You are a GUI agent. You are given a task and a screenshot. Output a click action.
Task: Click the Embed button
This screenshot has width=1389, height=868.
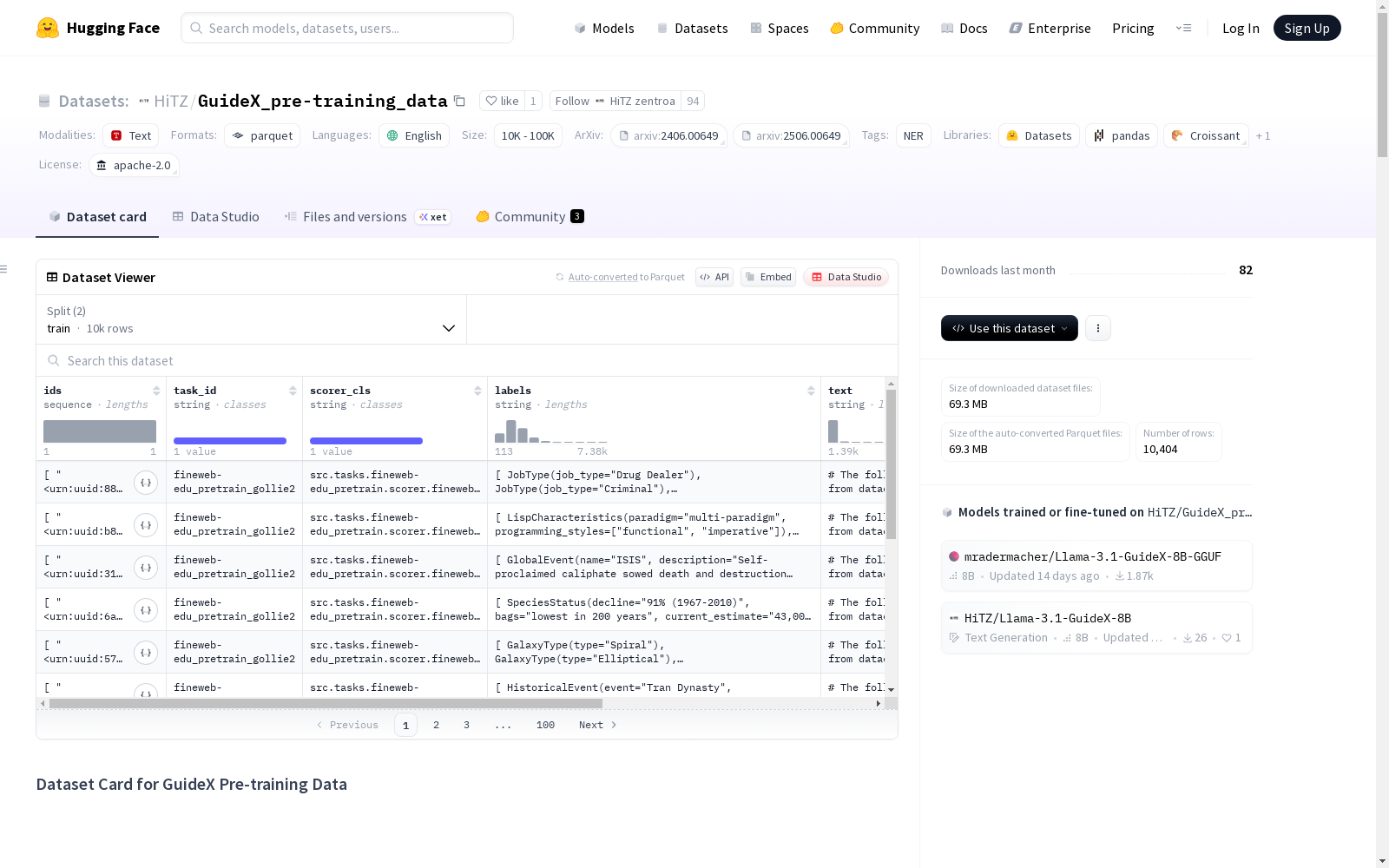pyautogui.click(x=768, y=277)
